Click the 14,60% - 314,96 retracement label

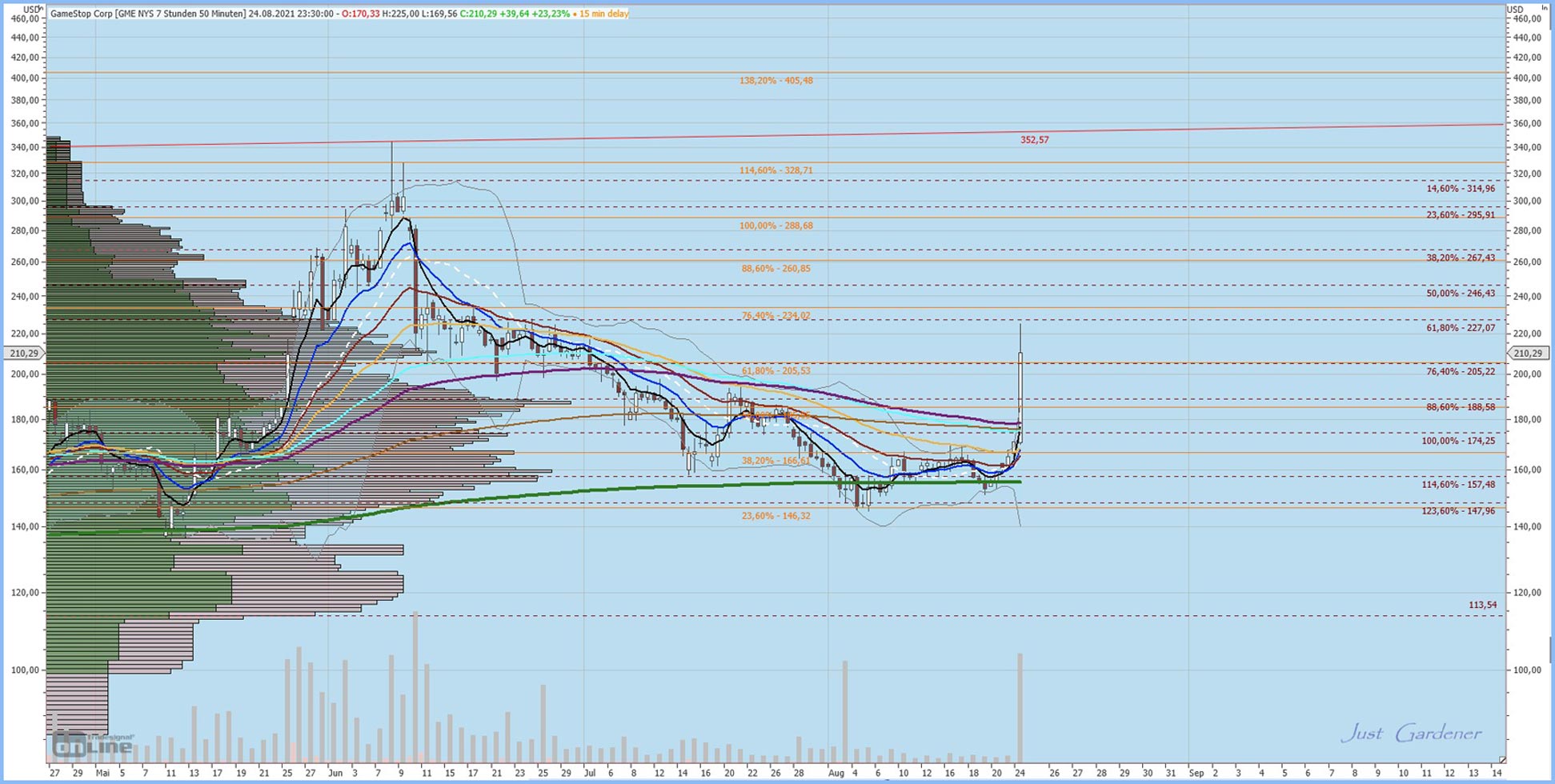pyautogui.click(x=1461, y=189)
